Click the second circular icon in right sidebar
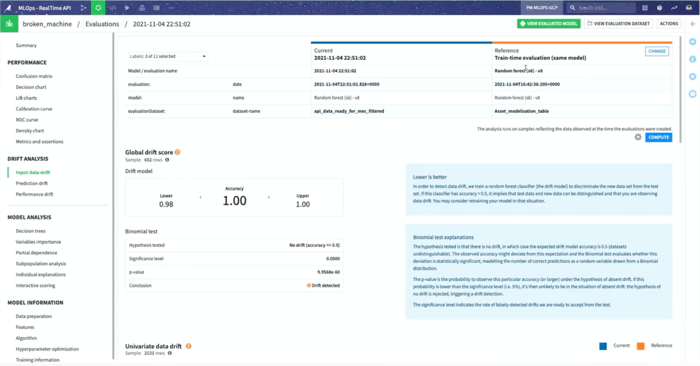 692,59
